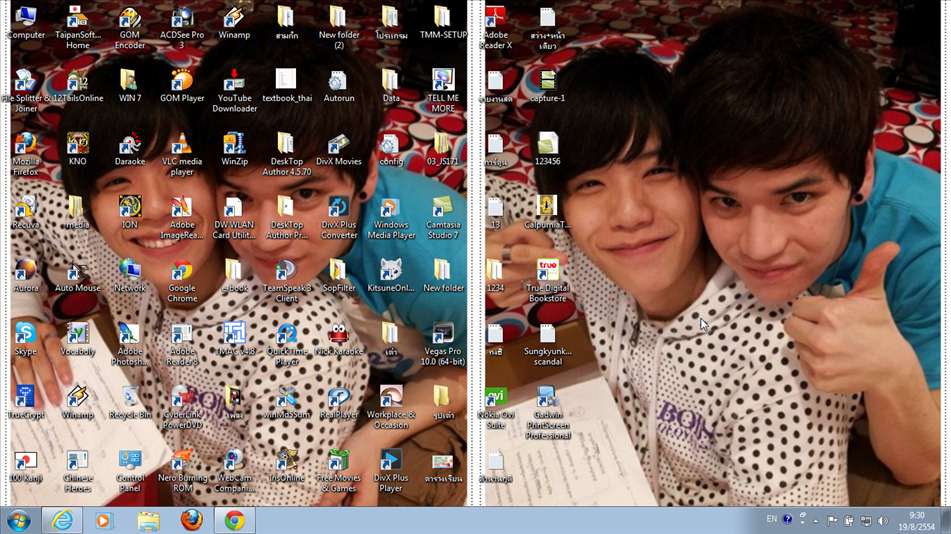Open Control Panel shortcut
This screenshot has width=951, height=534.
(130, 471)
